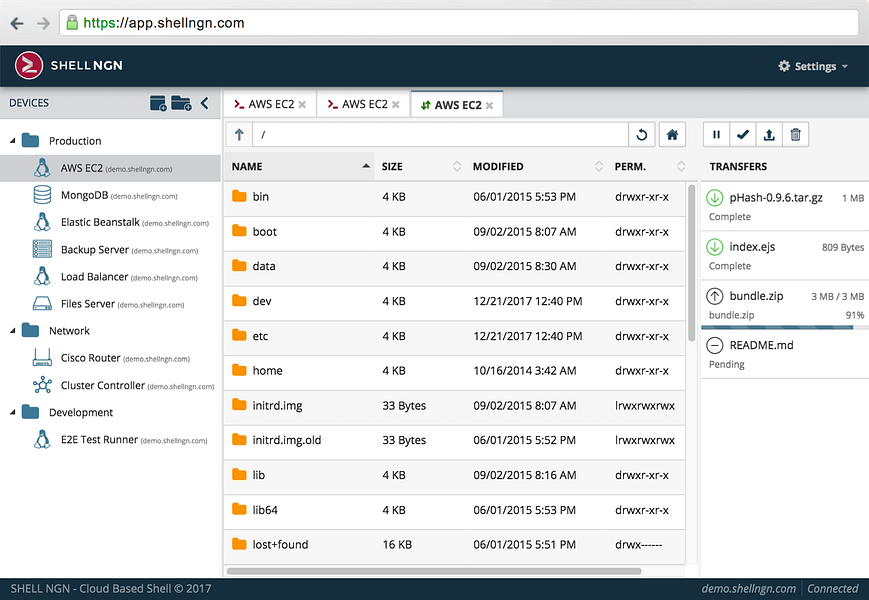
Task: Sort files by the Modified column
Action: coord(536,166)
